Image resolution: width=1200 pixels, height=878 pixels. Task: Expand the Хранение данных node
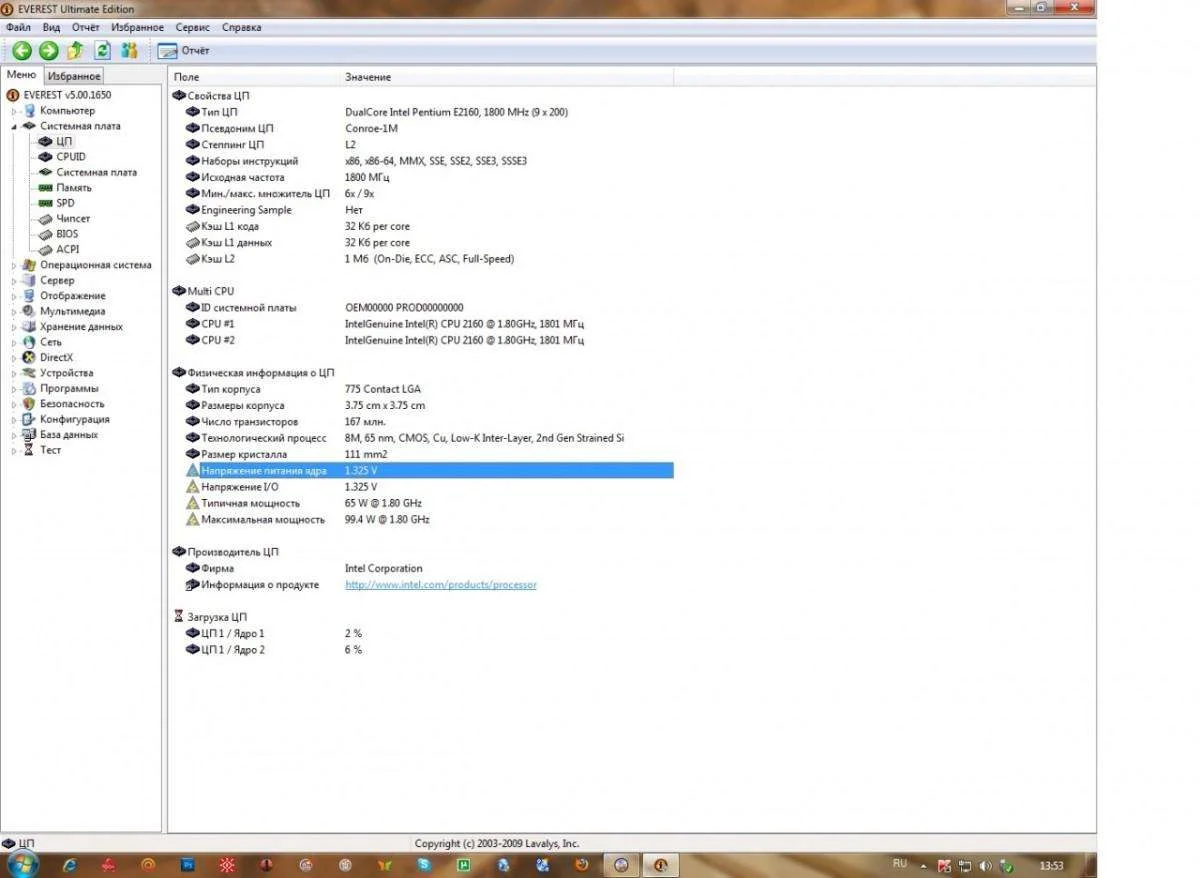coord(15,327)
